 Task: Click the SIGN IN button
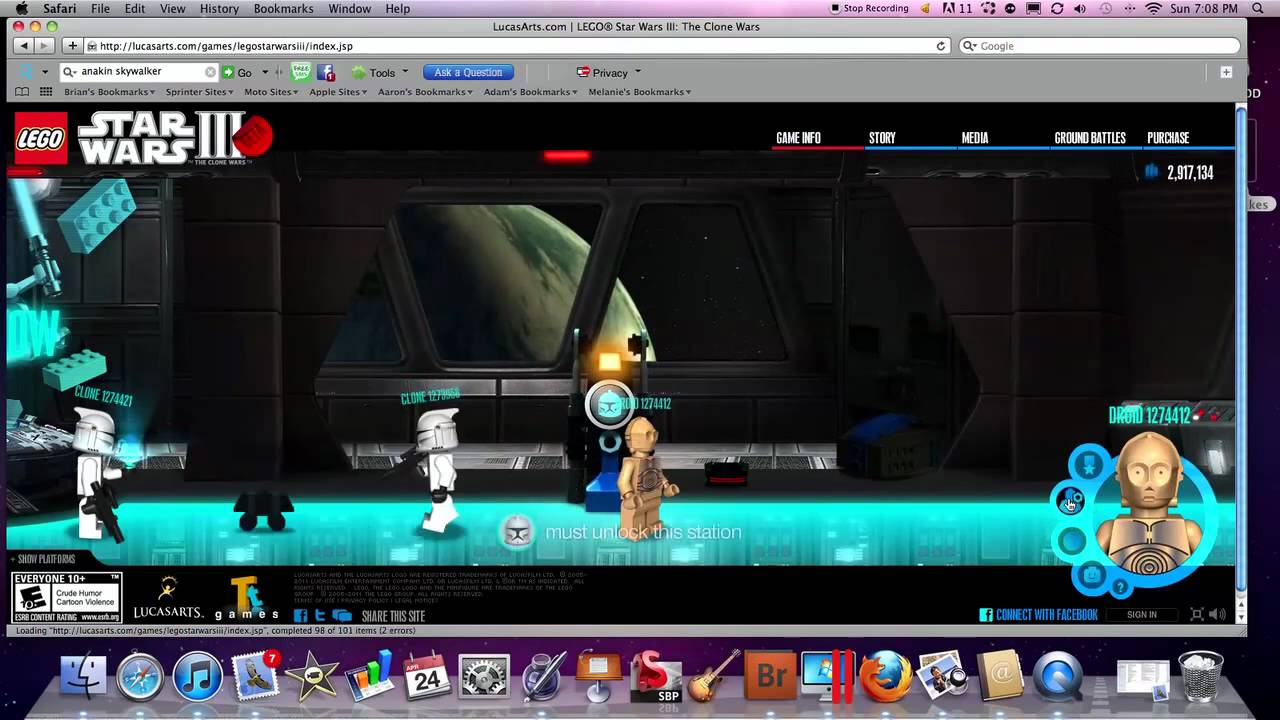coord(1142,615)
